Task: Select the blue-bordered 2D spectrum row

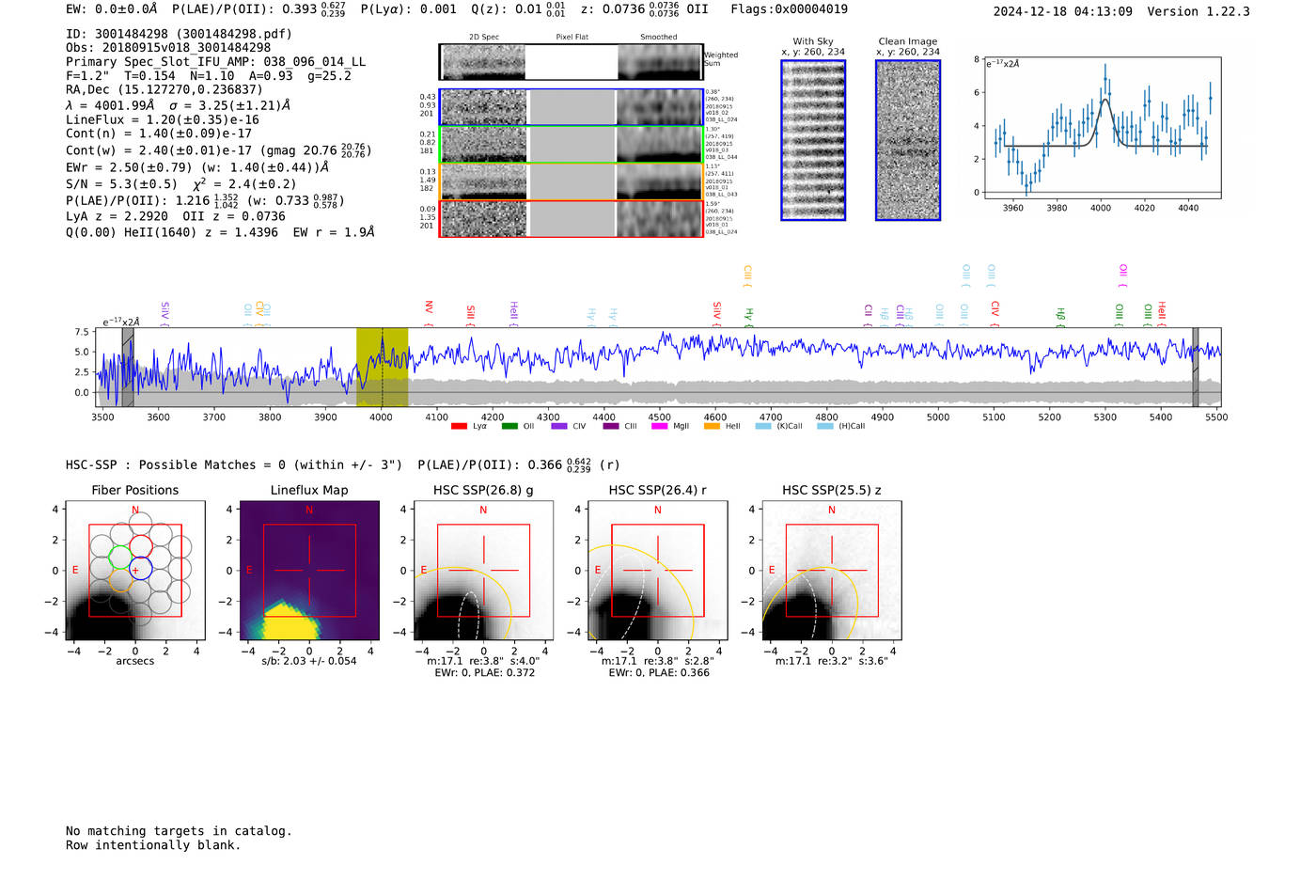Action: (x=572, y=107)
